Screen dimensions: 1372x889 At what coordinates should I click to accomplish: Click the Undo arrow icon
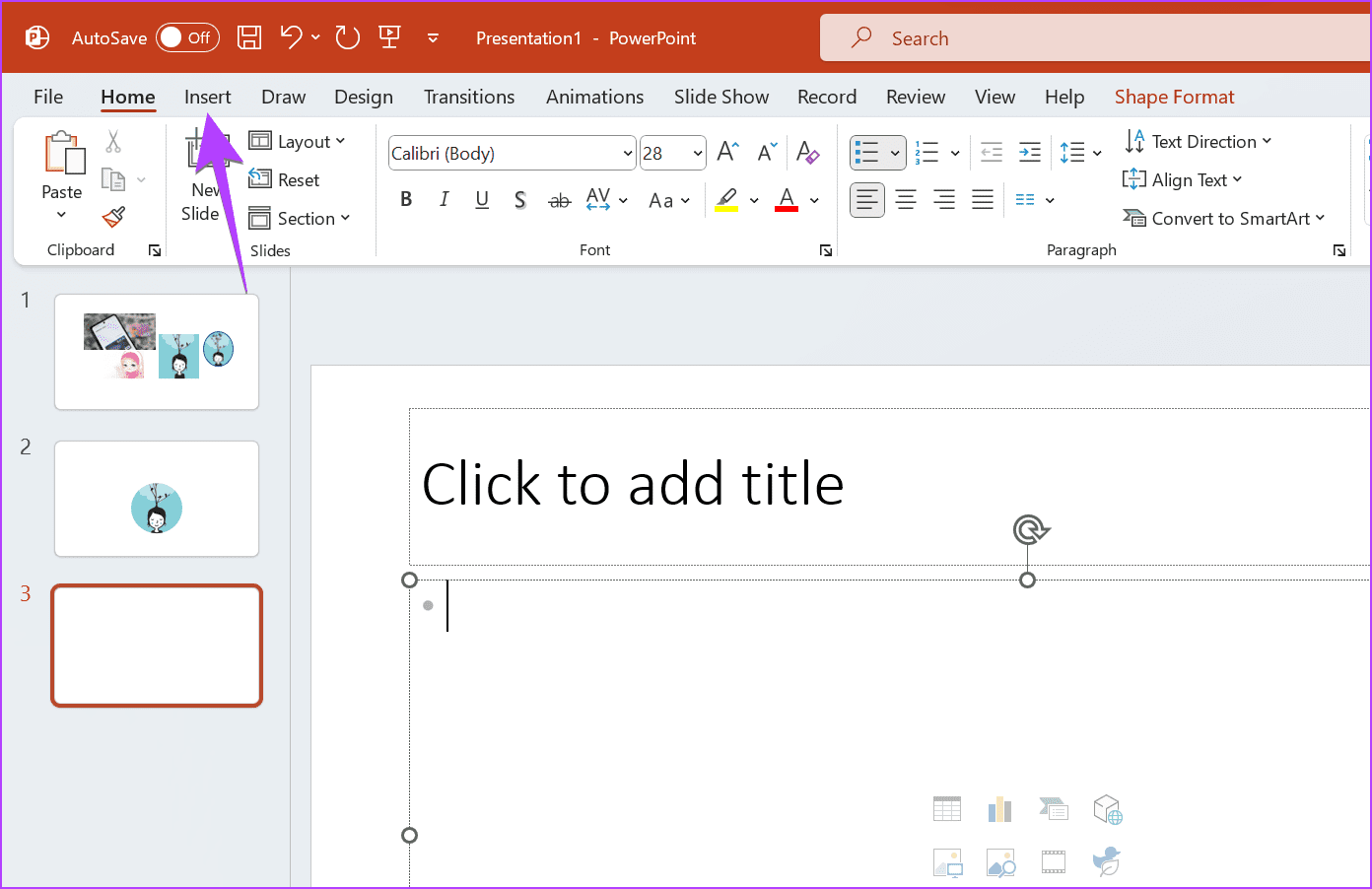(x=290, y=38)
